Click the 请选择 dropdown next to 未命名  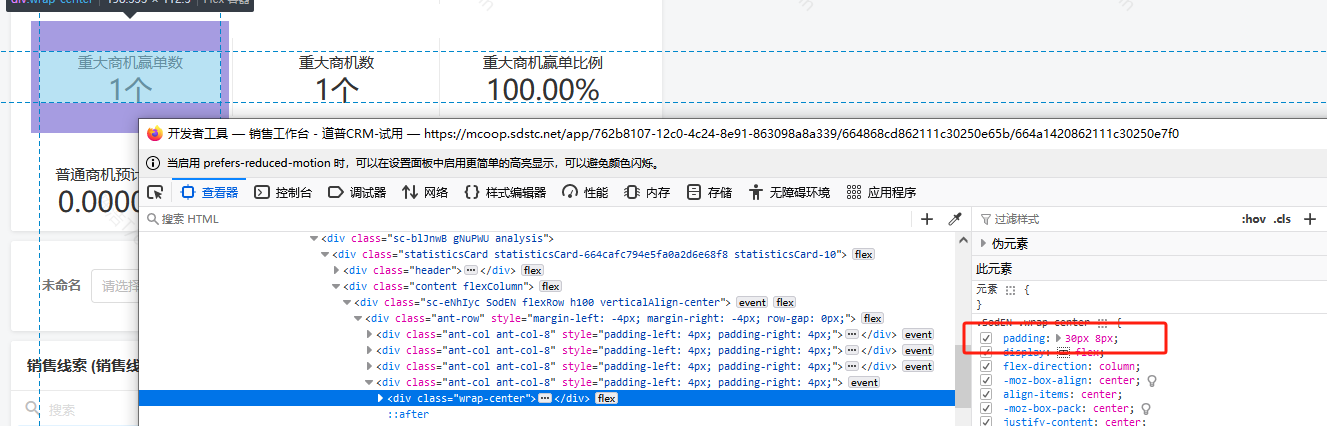[x=114, y=286]
